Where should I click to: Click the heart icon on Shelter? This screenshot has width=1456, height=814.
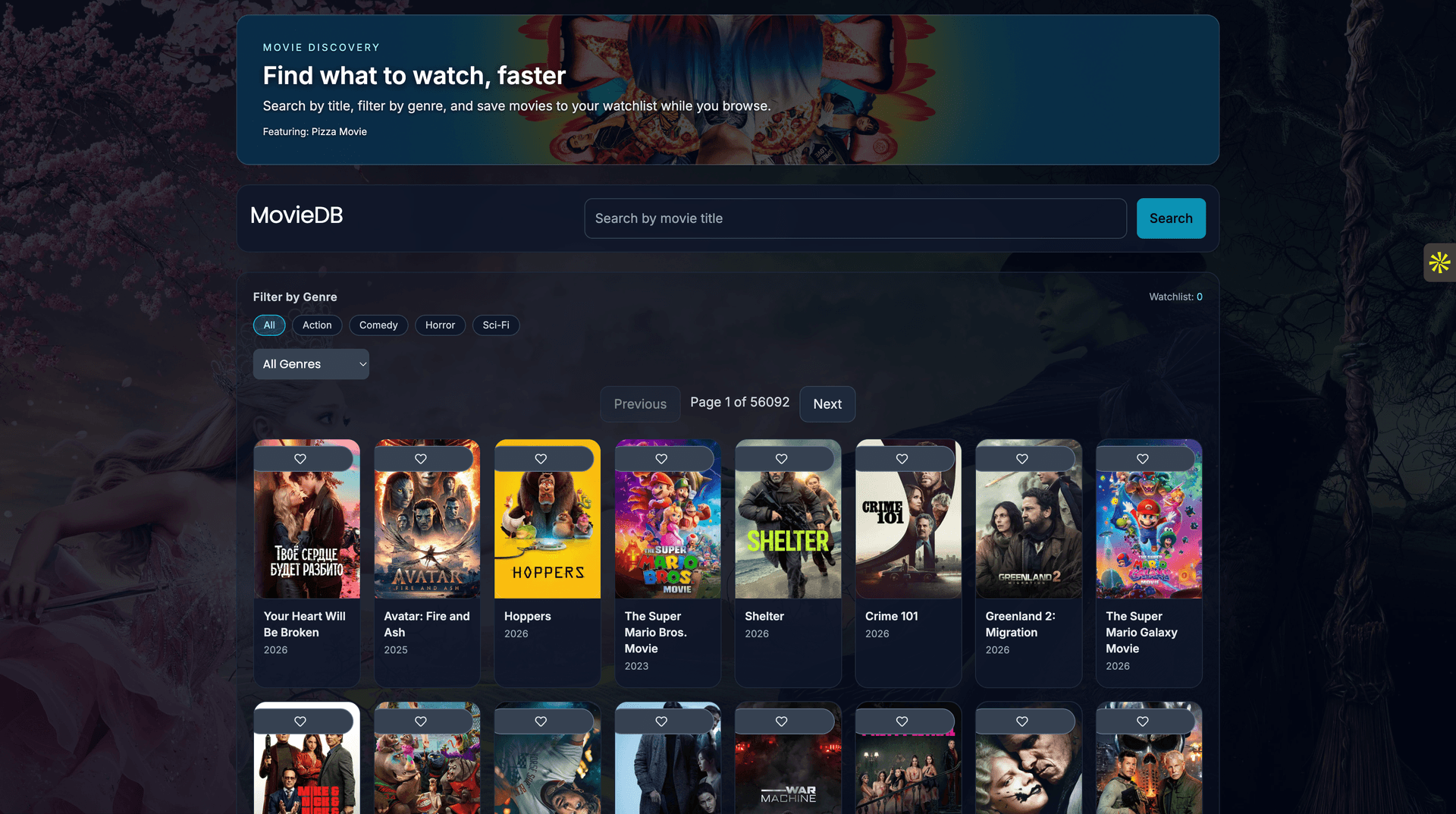(781, 458)
